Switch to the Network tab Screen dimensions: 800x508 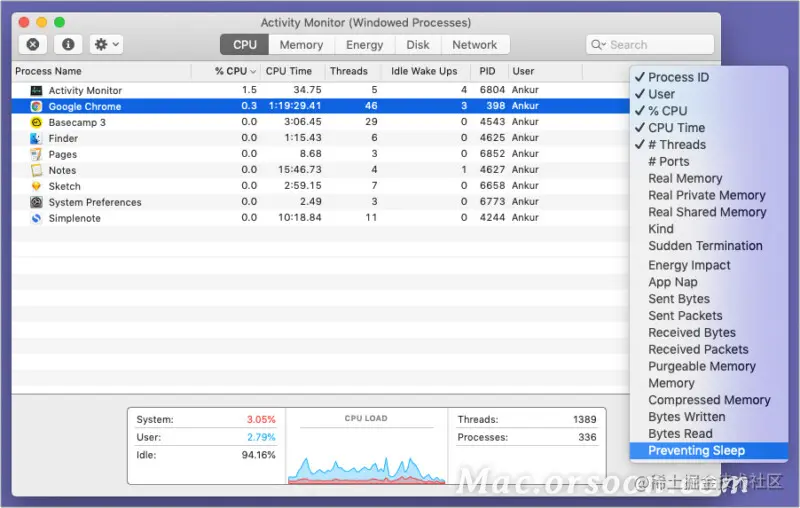474,45
